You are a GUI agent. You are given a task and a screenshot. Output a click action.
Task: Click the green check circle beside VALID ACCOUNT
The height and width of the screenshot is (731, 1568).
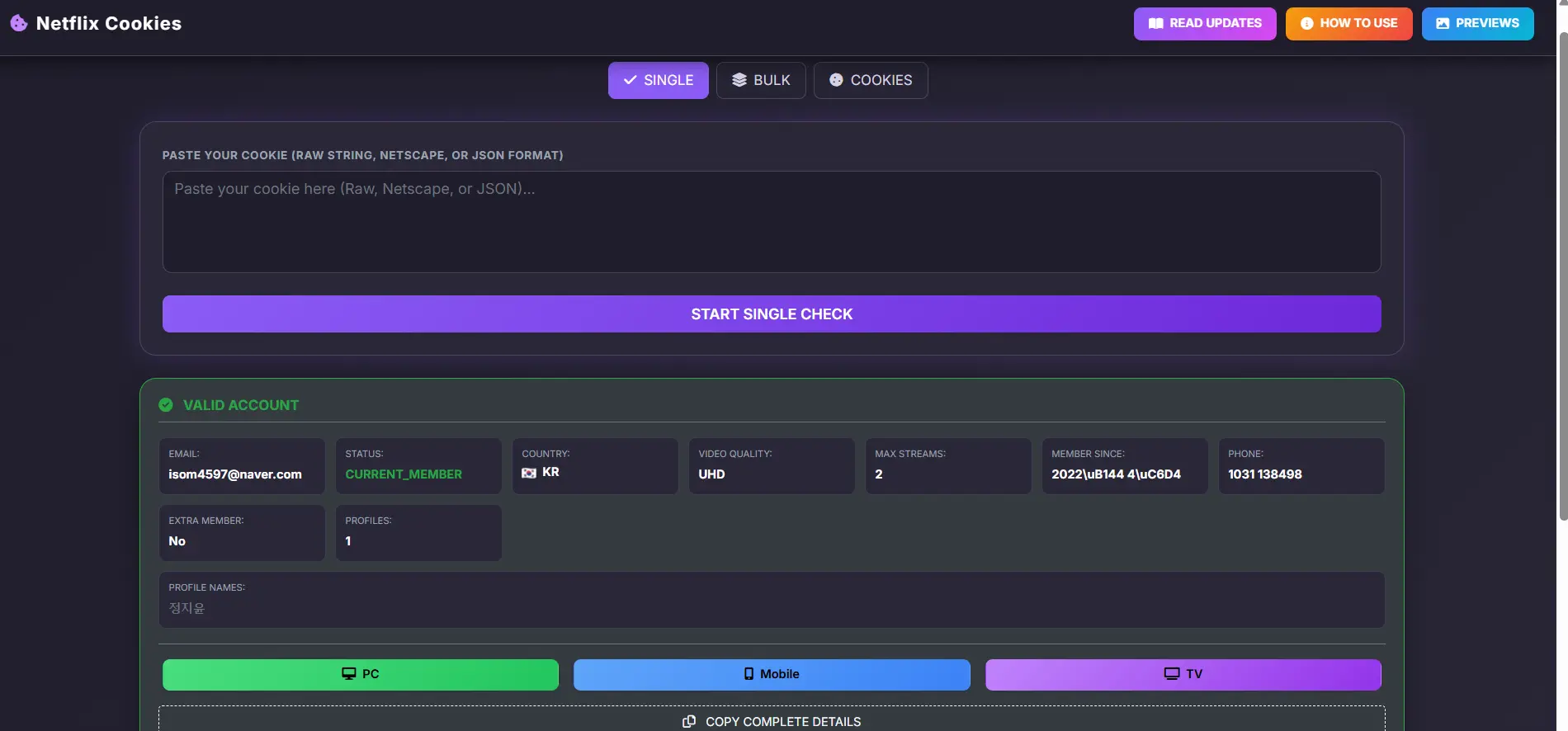[x=166, y=405]
